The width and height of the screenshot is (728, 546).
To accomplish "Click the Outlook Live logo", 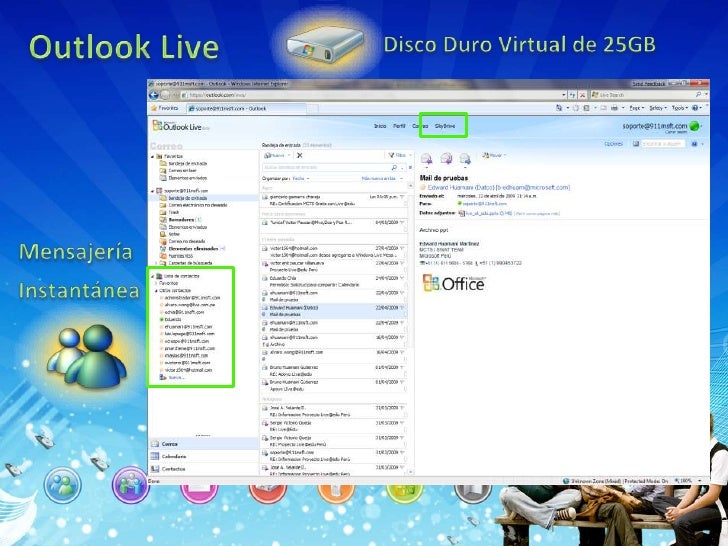I will click(180, 126).
